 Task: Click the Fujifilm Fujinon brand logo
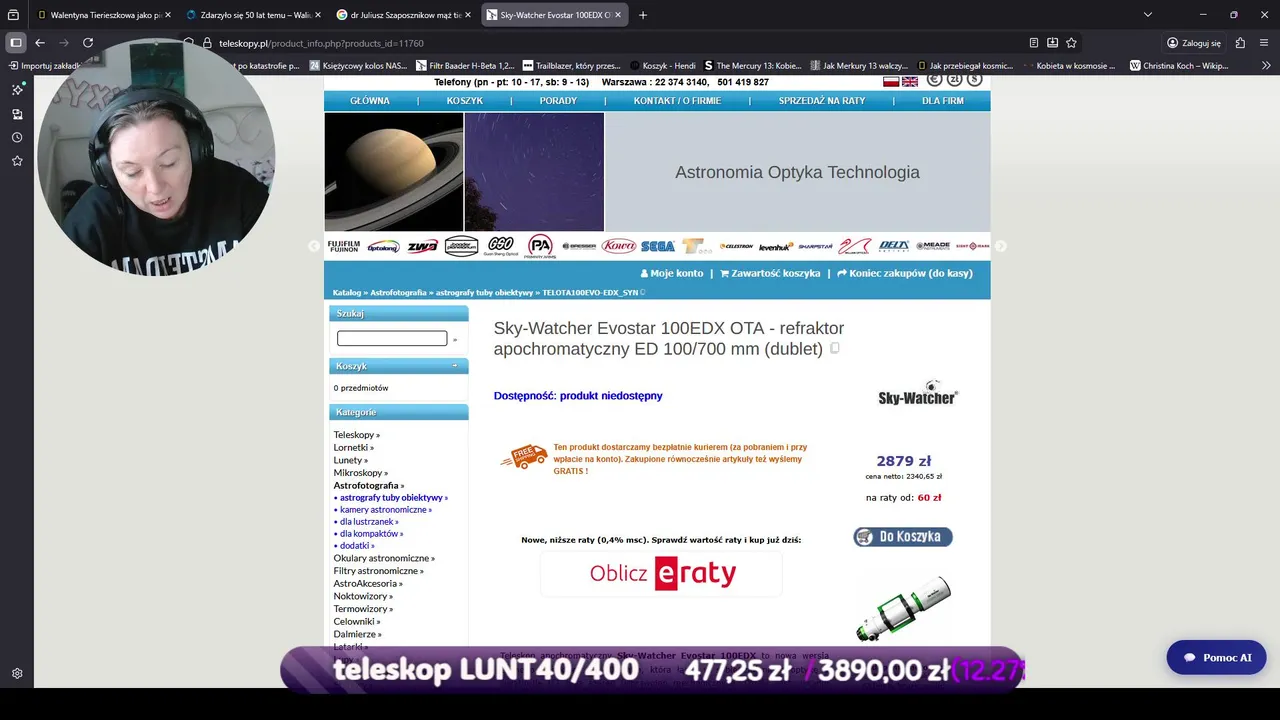tap(343, 246)
